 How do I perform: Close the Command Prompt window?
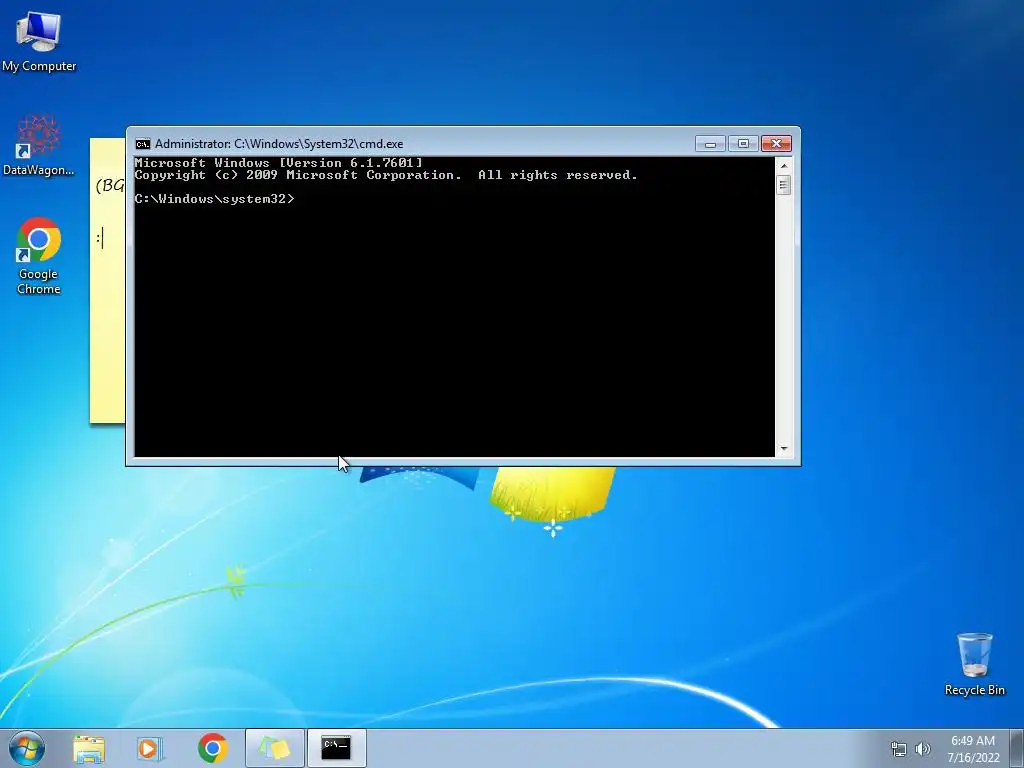tap(776, 144)
